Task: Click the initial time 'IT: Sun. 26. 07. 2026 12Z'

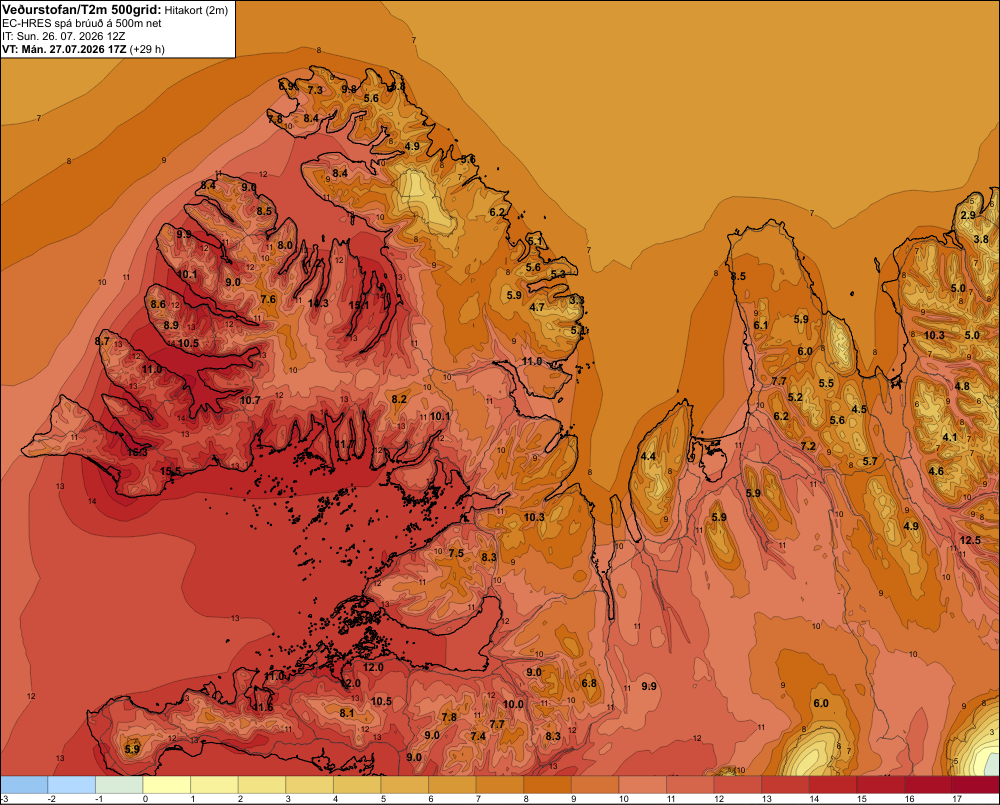Action: tap(63, 36)
